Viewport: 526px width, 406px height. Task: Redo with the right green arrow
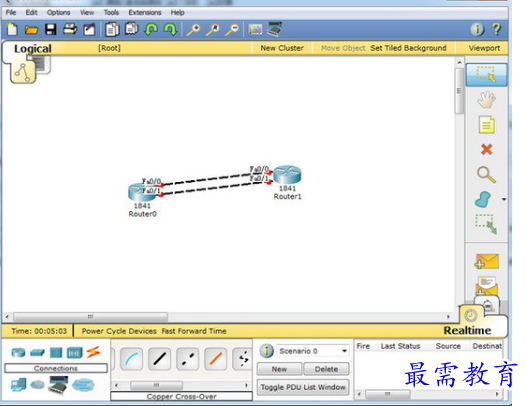tap(170, 30)
